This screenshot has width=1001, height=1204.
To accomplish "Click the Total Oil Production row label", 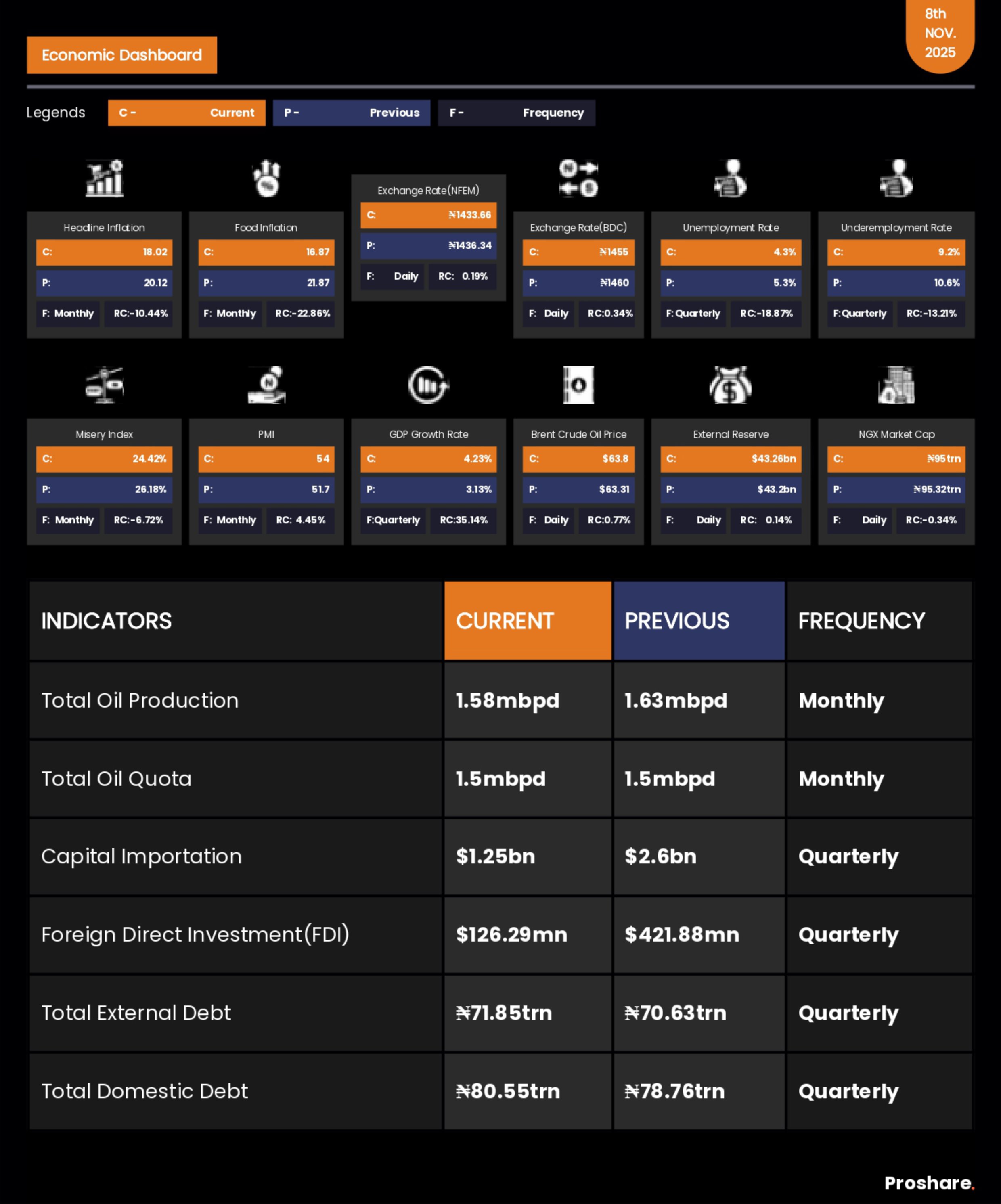I will click(140, 701).
